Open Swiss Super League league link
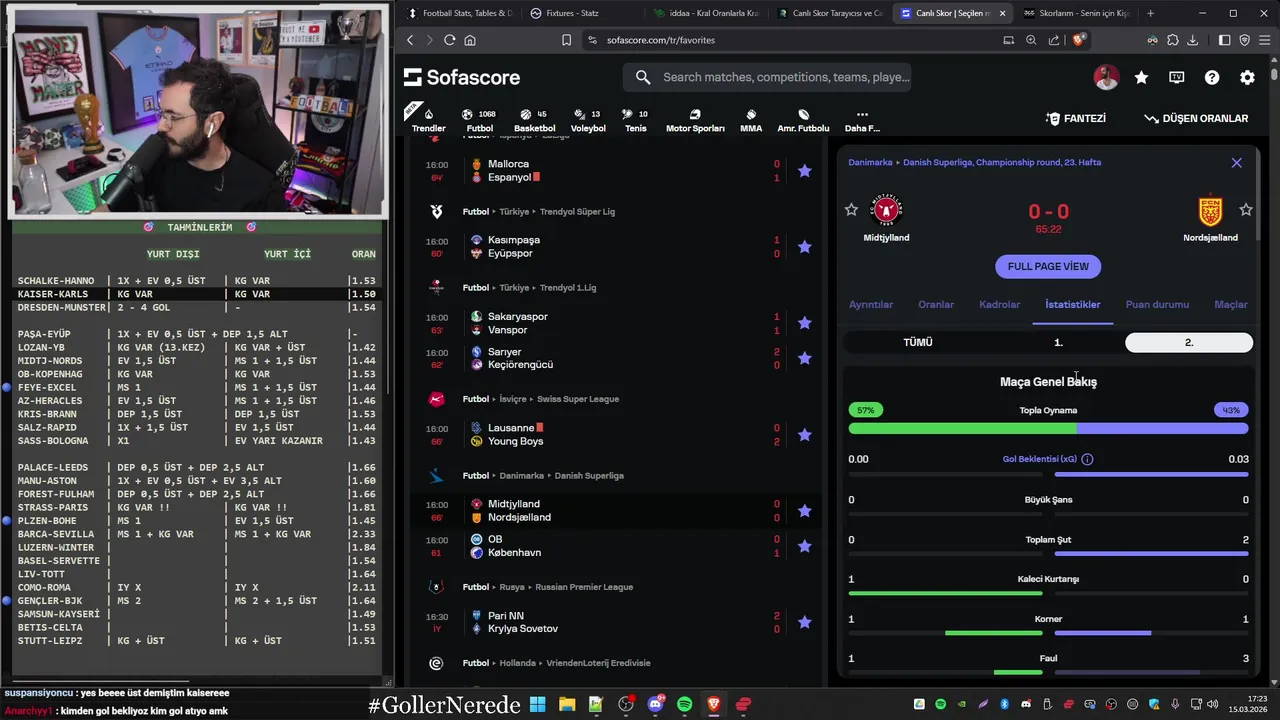Screen dimensions: 1280x720 tap(578, 399)
